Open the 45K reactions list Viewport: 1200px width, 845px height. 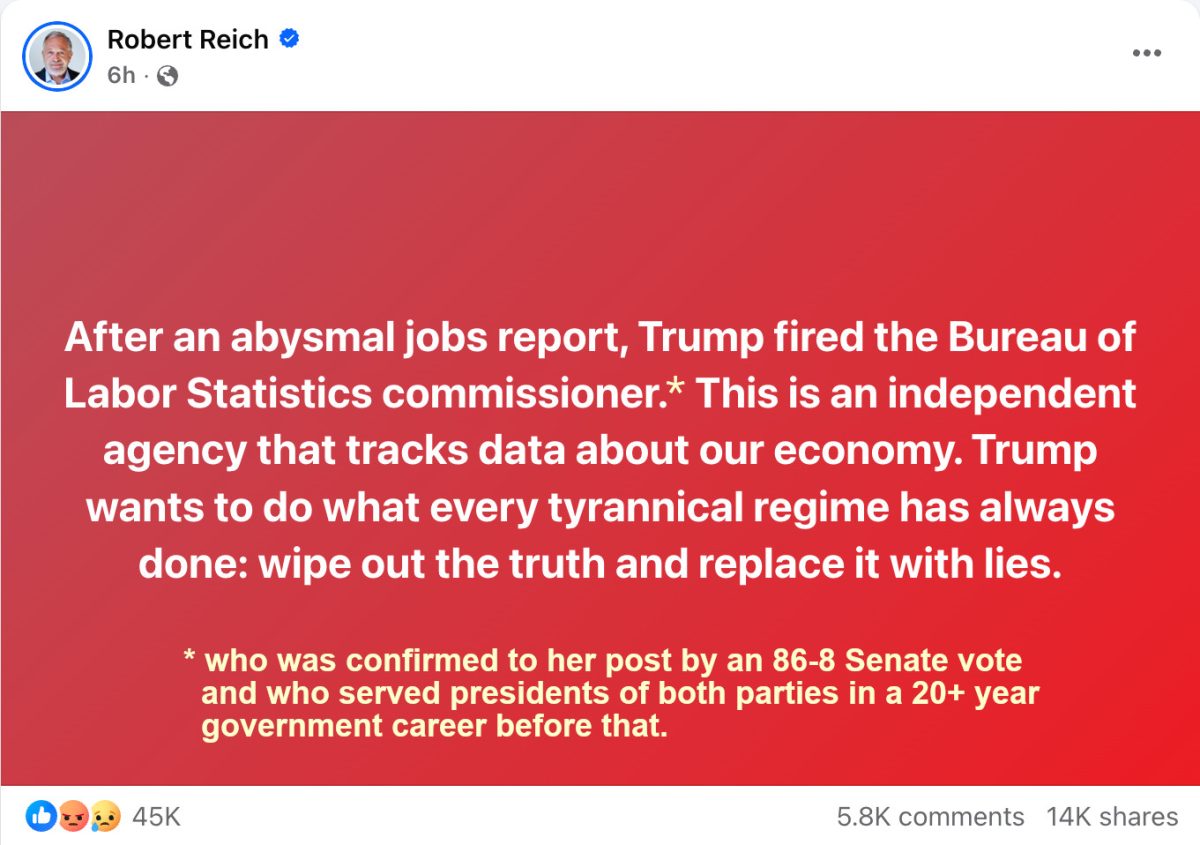[x=156, y=817]
